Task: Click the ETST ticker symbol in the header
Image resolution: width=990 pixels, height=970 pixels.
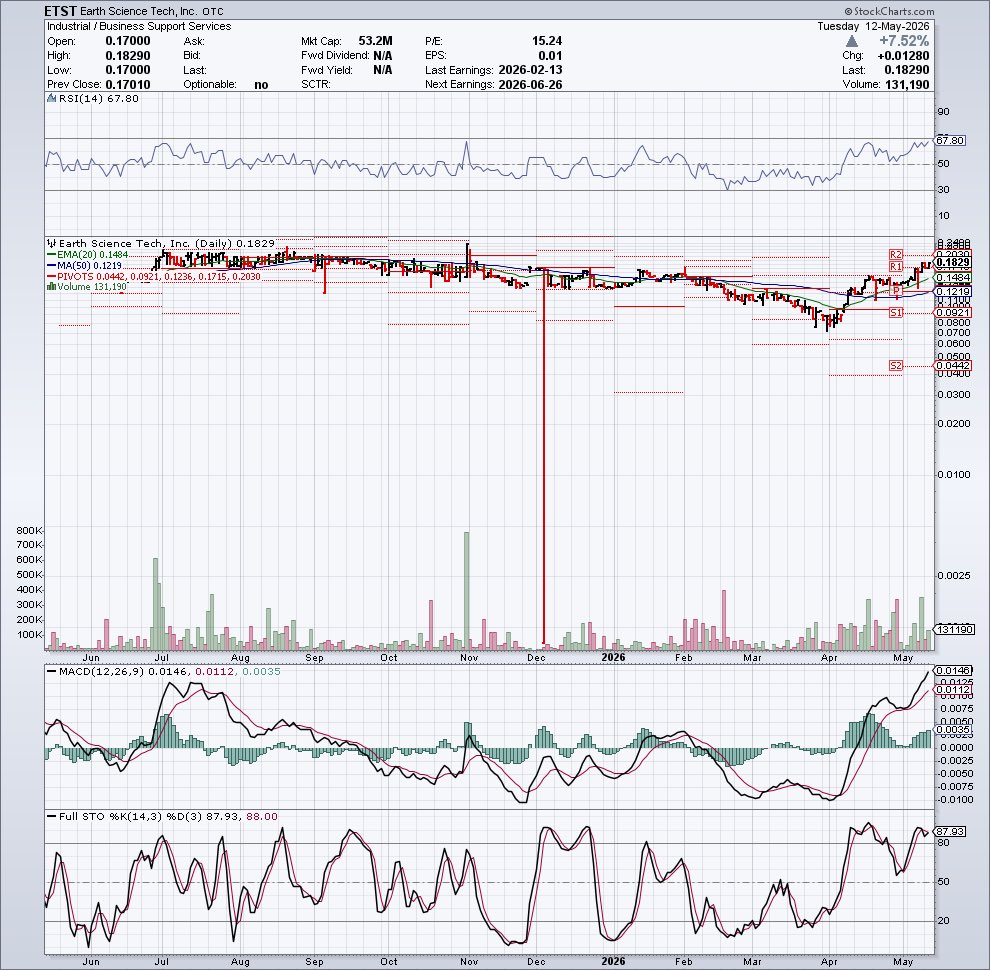Action: point(61,11)
